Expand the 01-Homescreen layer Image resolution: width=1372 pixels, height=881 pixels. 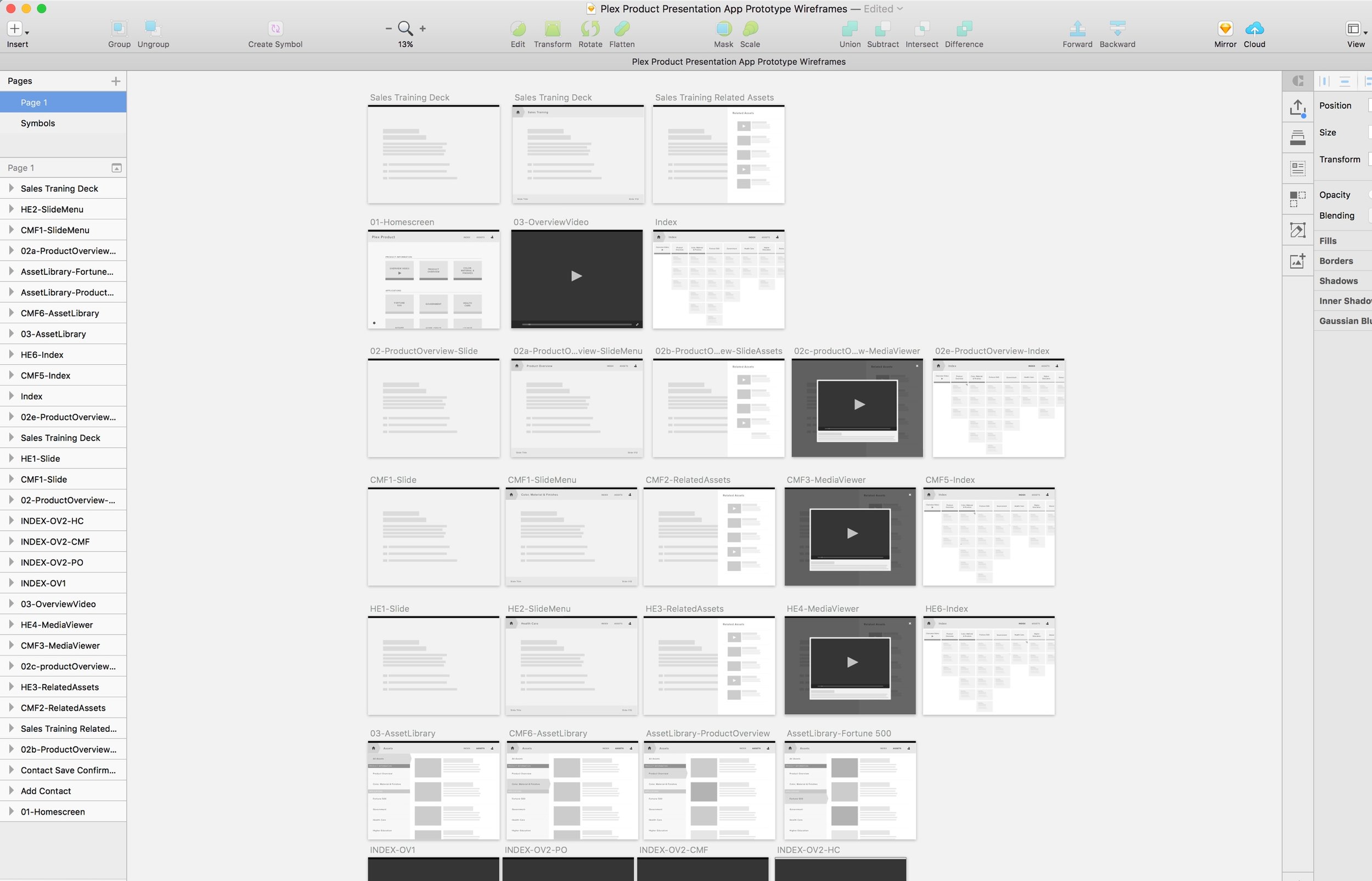click(11, 811)
